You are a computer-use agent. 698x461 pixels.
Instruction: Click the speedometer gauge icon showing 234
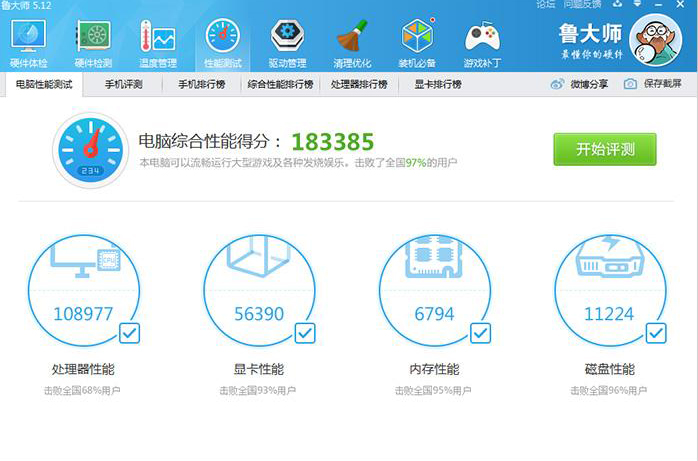90,150
